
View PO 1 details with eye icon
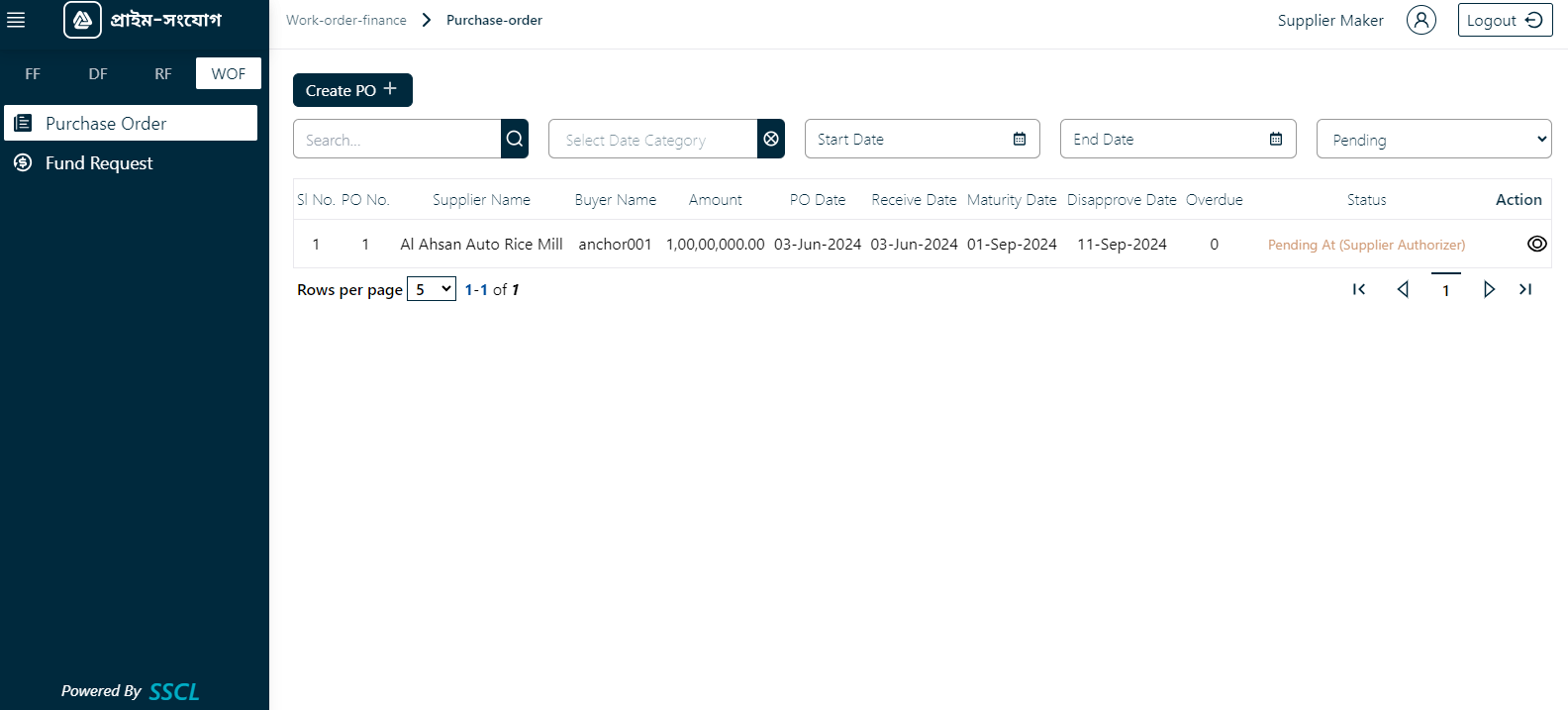1536,244
